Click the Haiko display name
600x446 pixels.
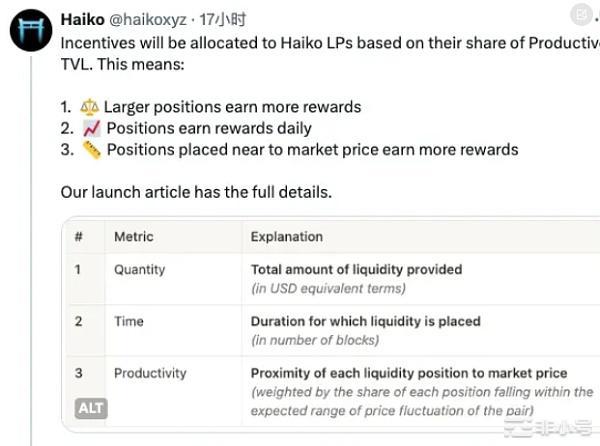point(83,20)
